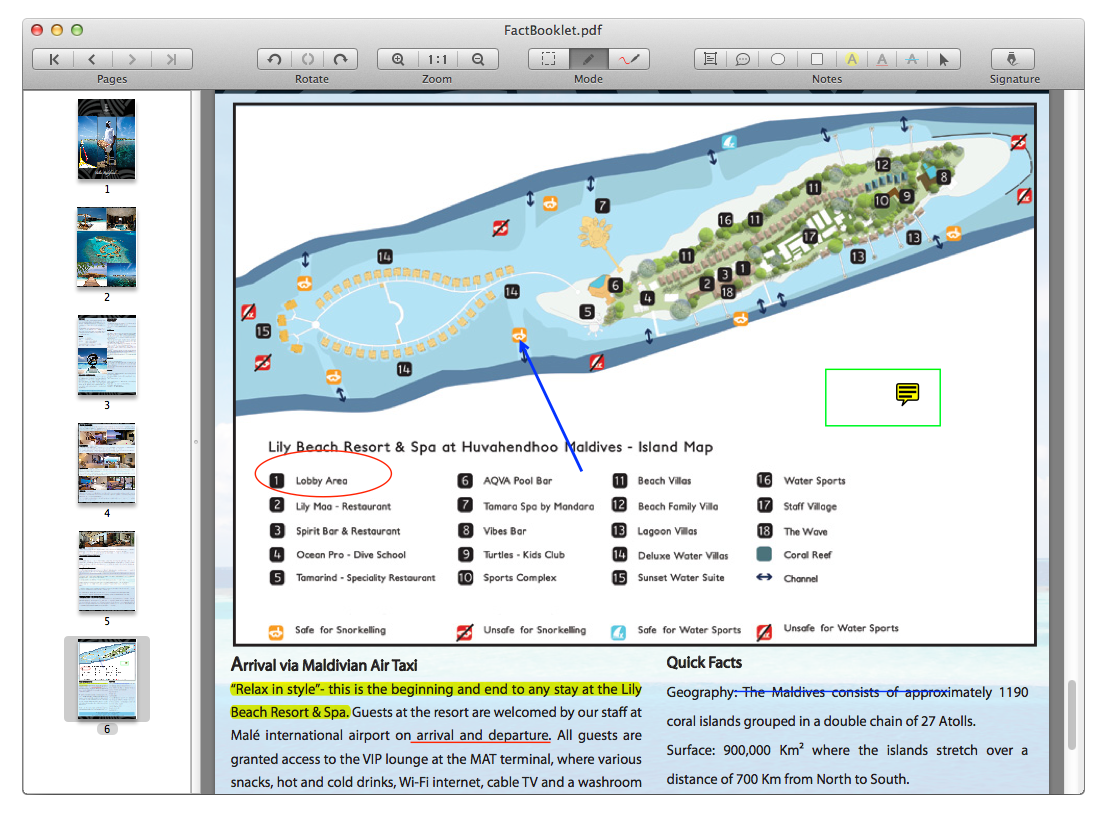1109x817 pixels.
Task: Click the 'Beach Family Villa' legend text
Action: (x=678, y=506)
